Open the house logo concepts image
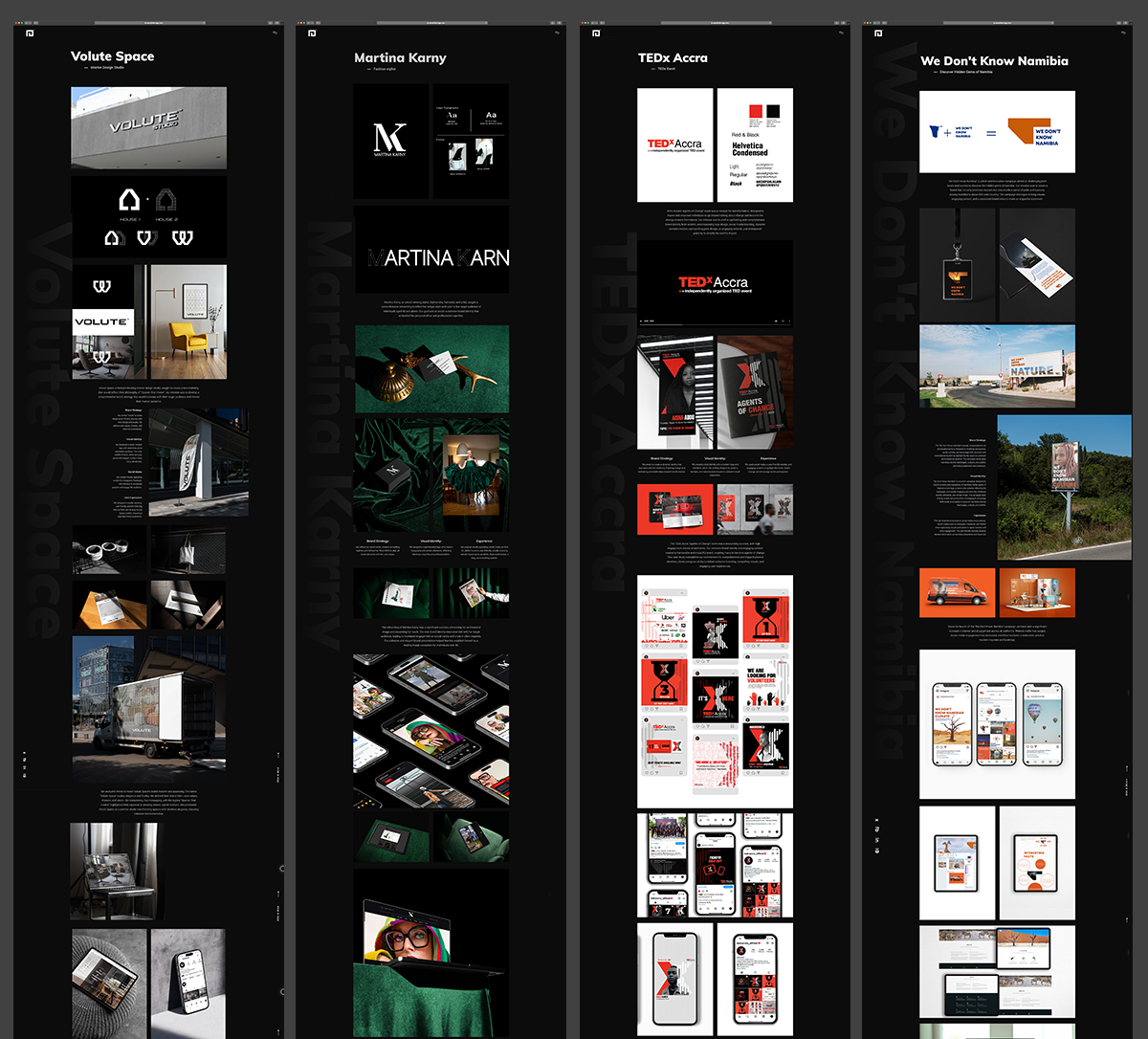1148x1039 pixels. click(148, 216)
